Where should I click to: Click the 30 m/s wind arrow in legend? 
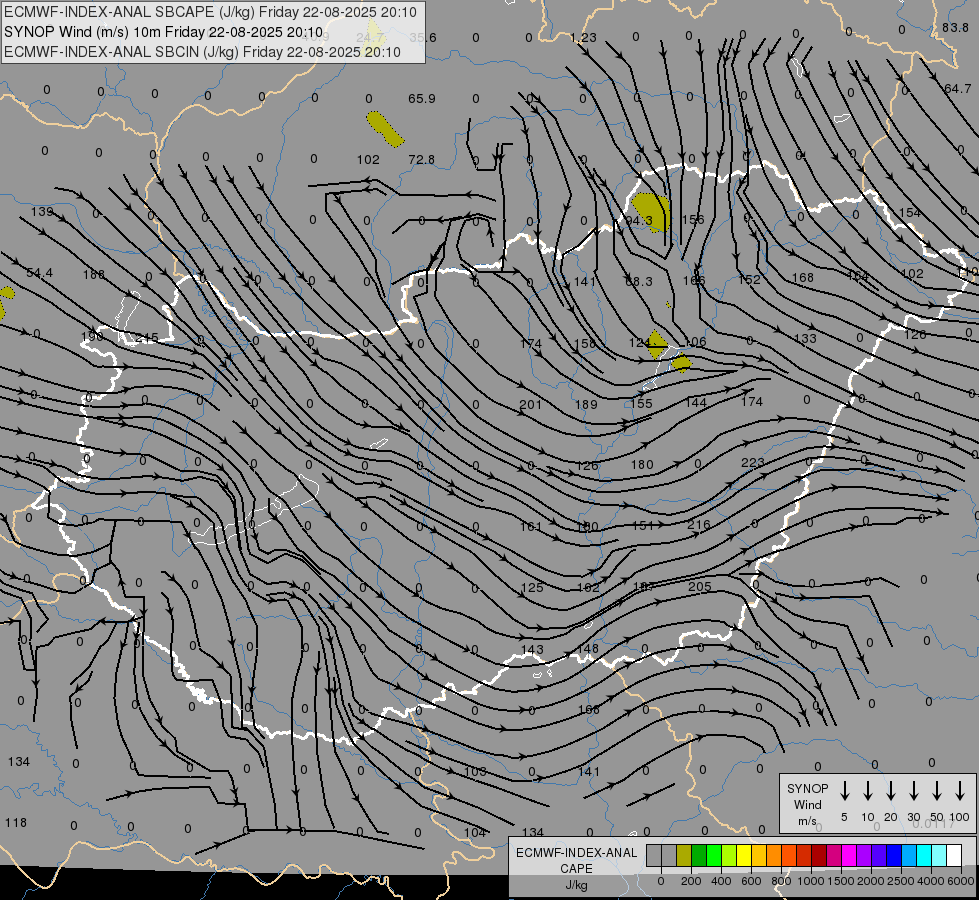(914, 791)
